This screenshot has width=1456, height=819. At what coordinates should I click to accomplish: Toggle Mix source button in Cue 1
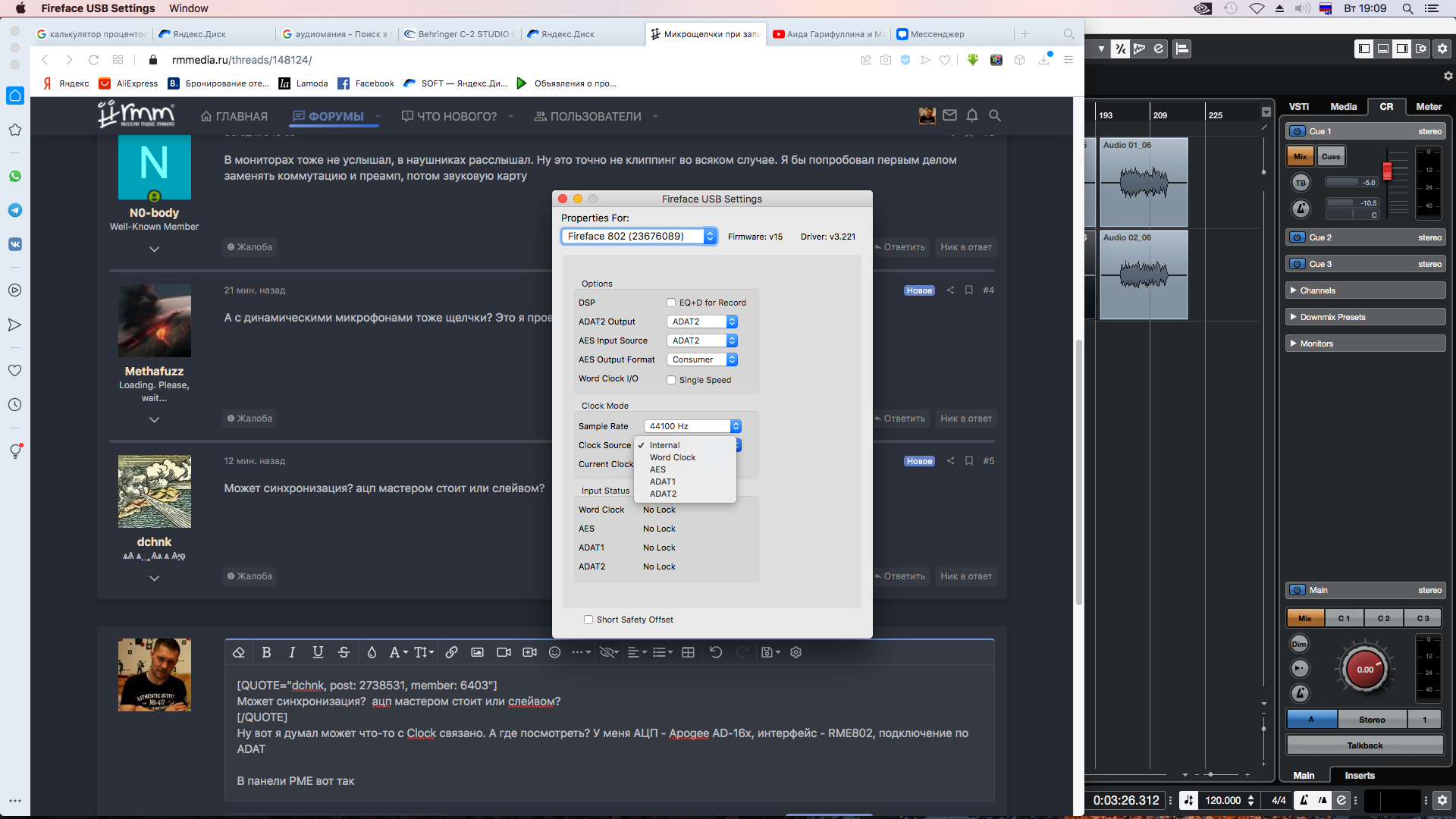1301,156
